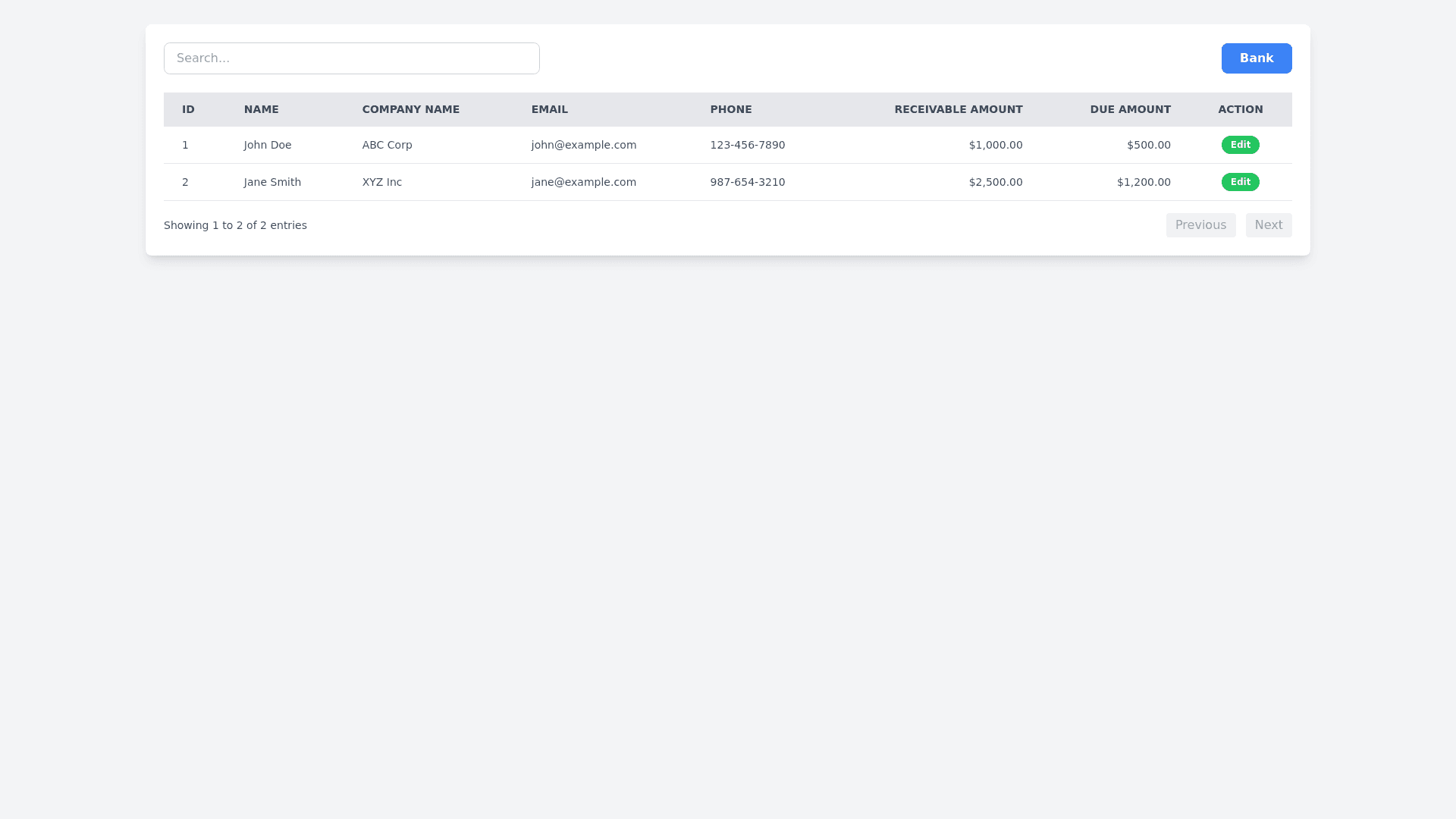This screenshot has width=1456, height=819.
Task: Sort by Name column header
Action: (x=261, y=109)
